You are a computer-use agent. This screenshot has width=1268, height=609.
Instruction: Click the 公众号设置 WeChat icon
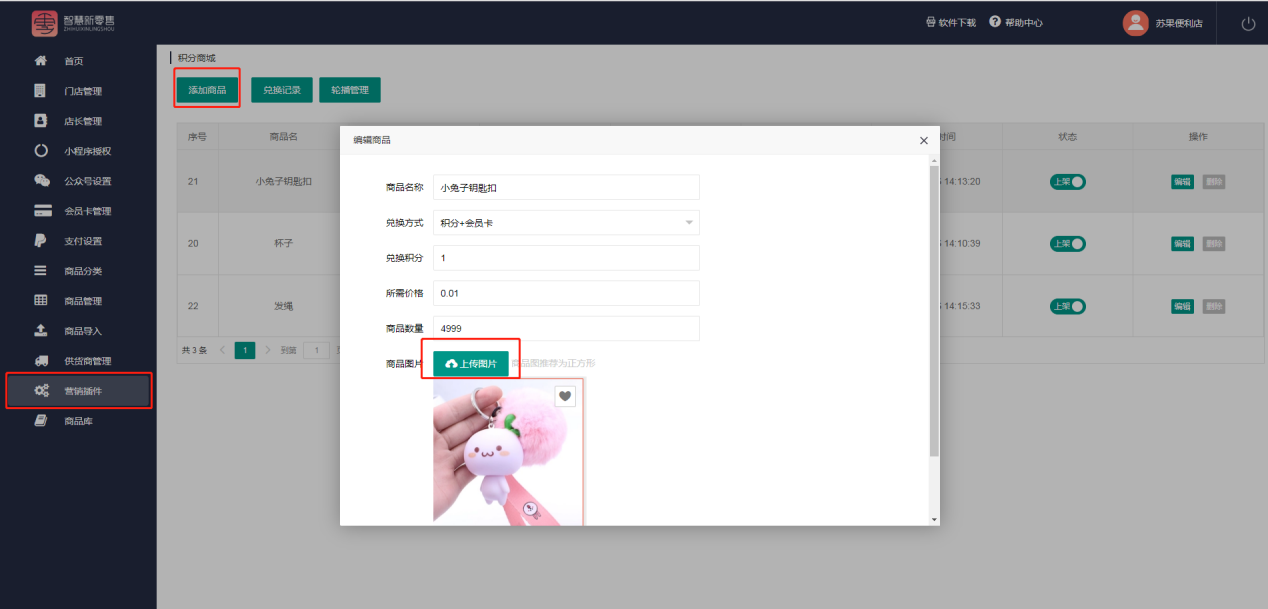[41, 181]
